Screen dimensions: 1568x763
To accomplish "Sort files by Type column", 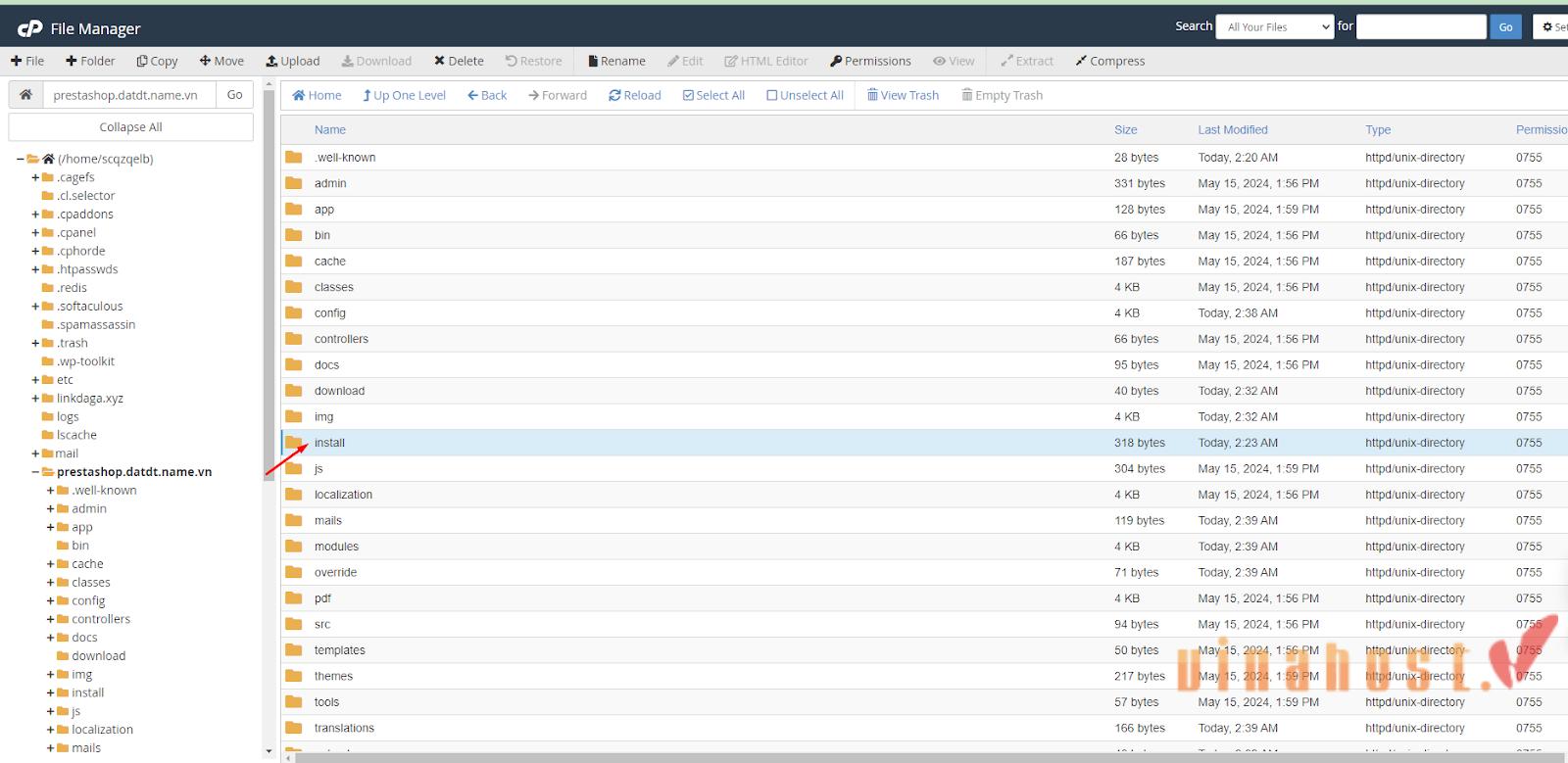I will (1378, 129).
